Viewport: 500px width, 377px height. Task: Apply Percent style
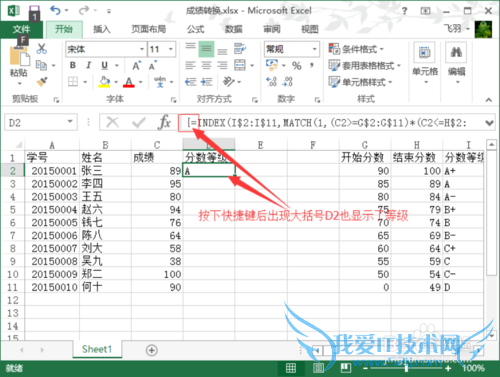pyautogui.click(x=296, y=65)
